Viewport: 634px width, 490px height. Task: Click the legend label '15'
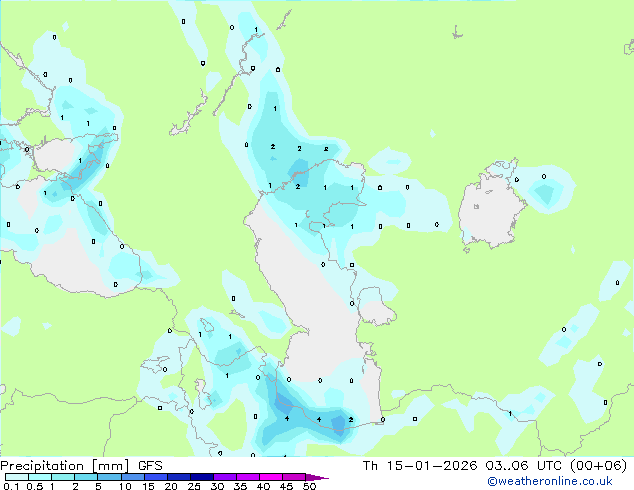pos(148,486)
